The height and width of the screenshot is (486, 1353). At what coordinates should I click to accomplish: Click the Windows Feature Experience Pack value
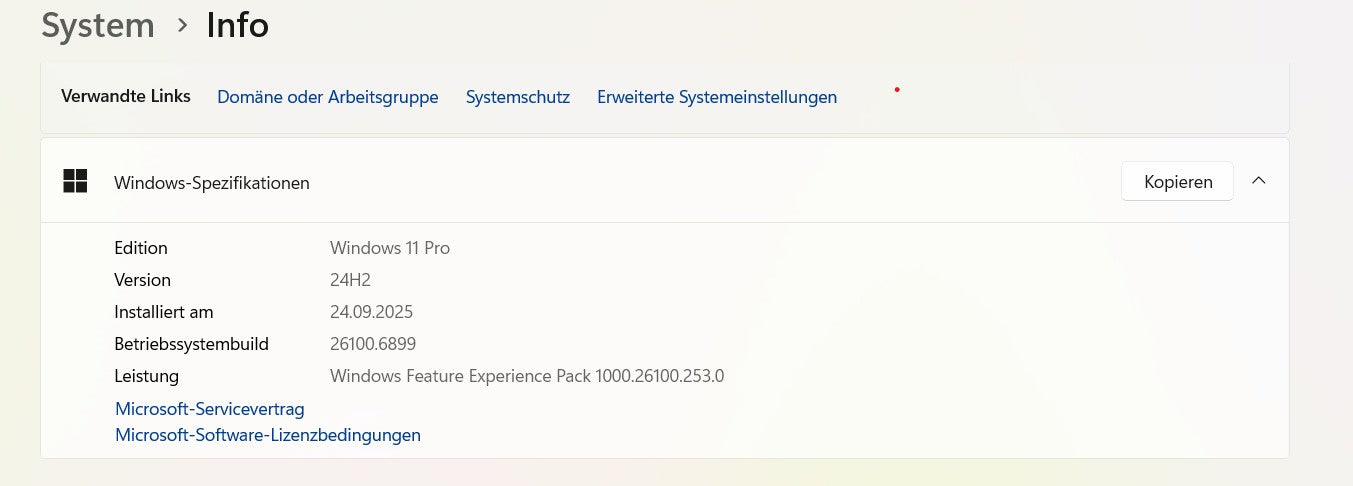(526, 376)
